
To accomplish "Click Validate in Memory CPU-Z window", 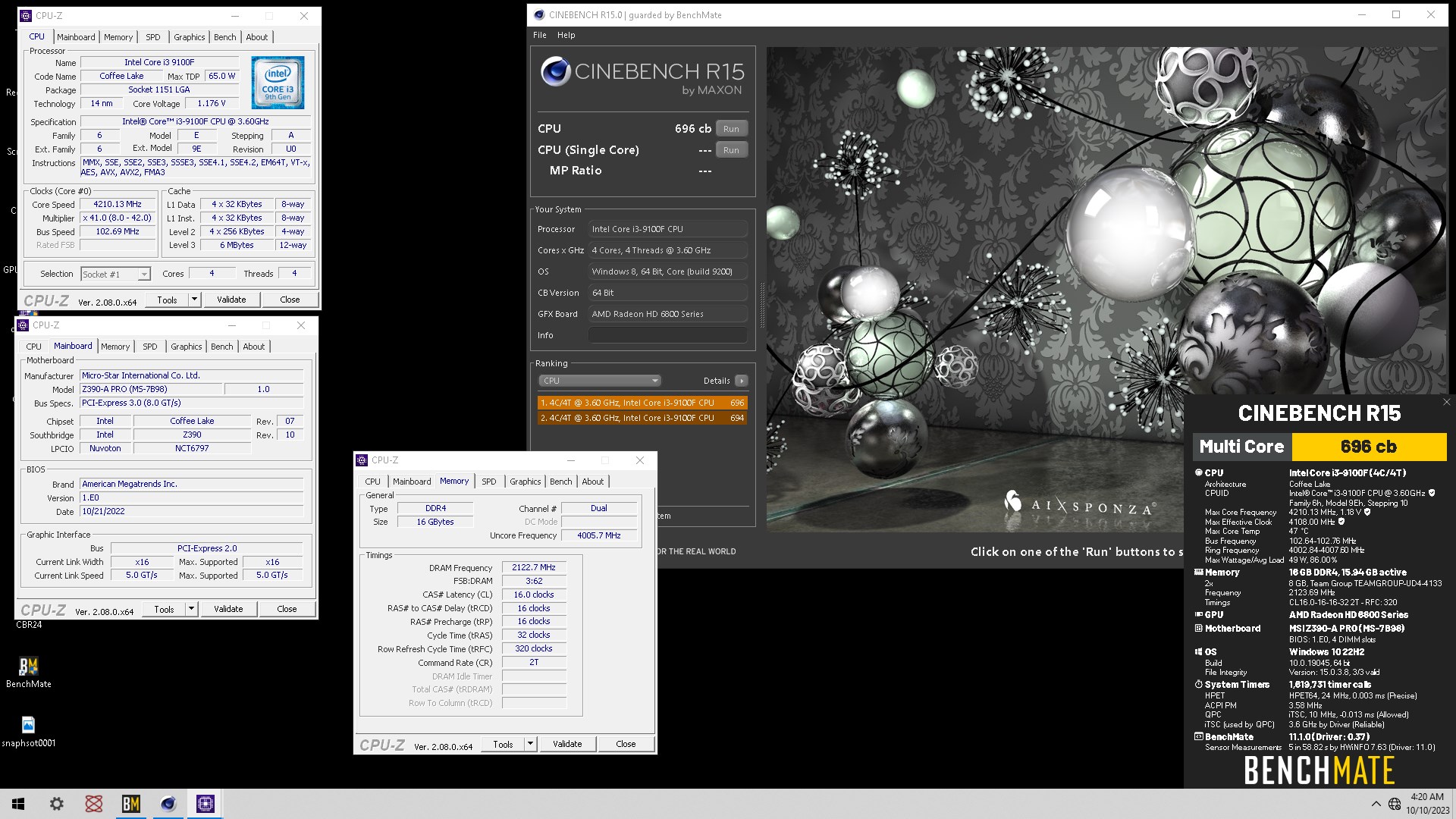I will tap(567, 745).
